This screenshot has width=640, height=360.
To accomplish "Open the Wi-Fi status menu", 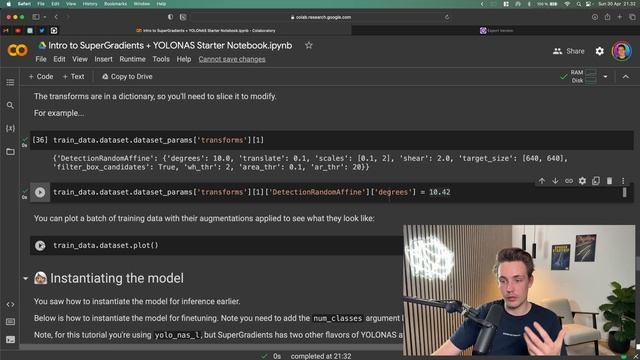I will point(567,4).
